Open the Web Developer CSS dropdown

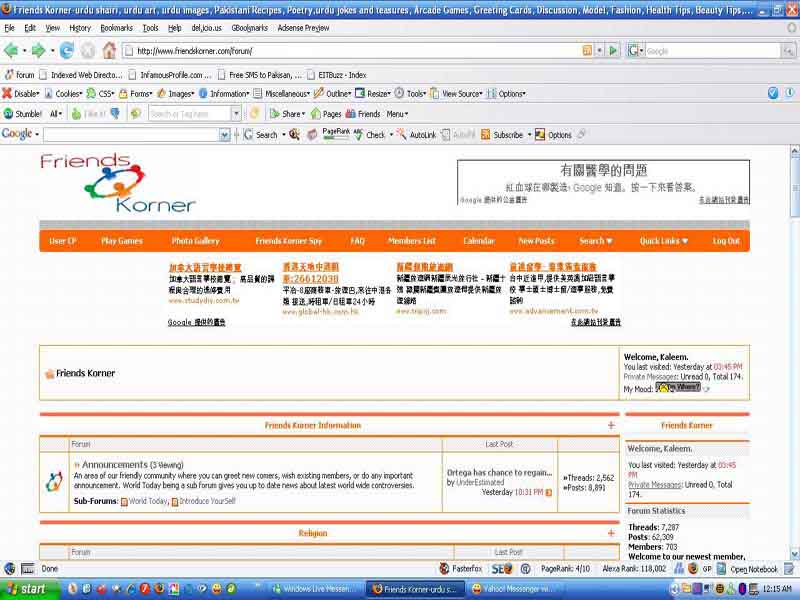point(100,93)
